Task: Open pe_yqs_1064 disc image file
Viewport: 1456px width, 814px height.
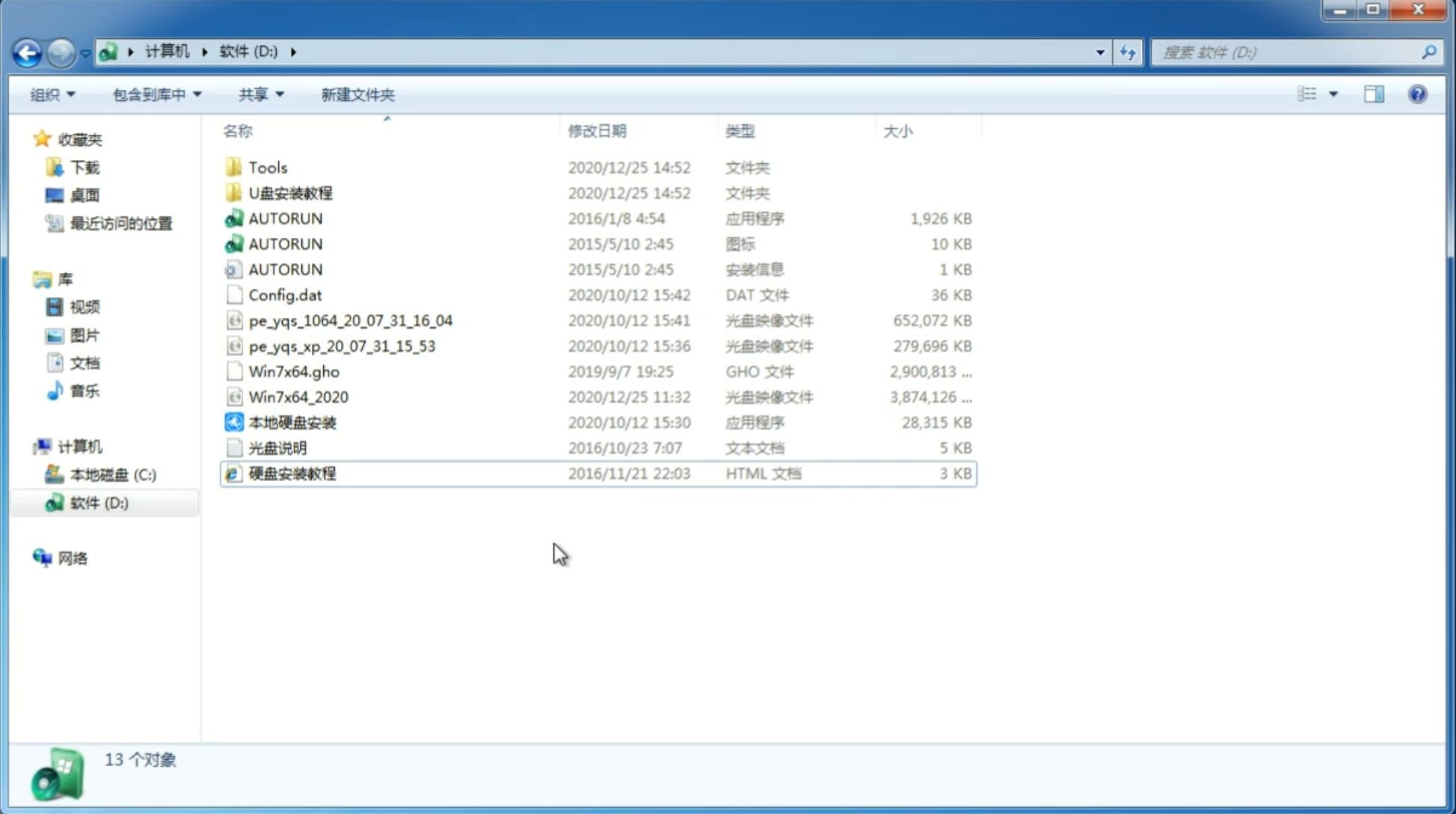Action: pos(350,320)
